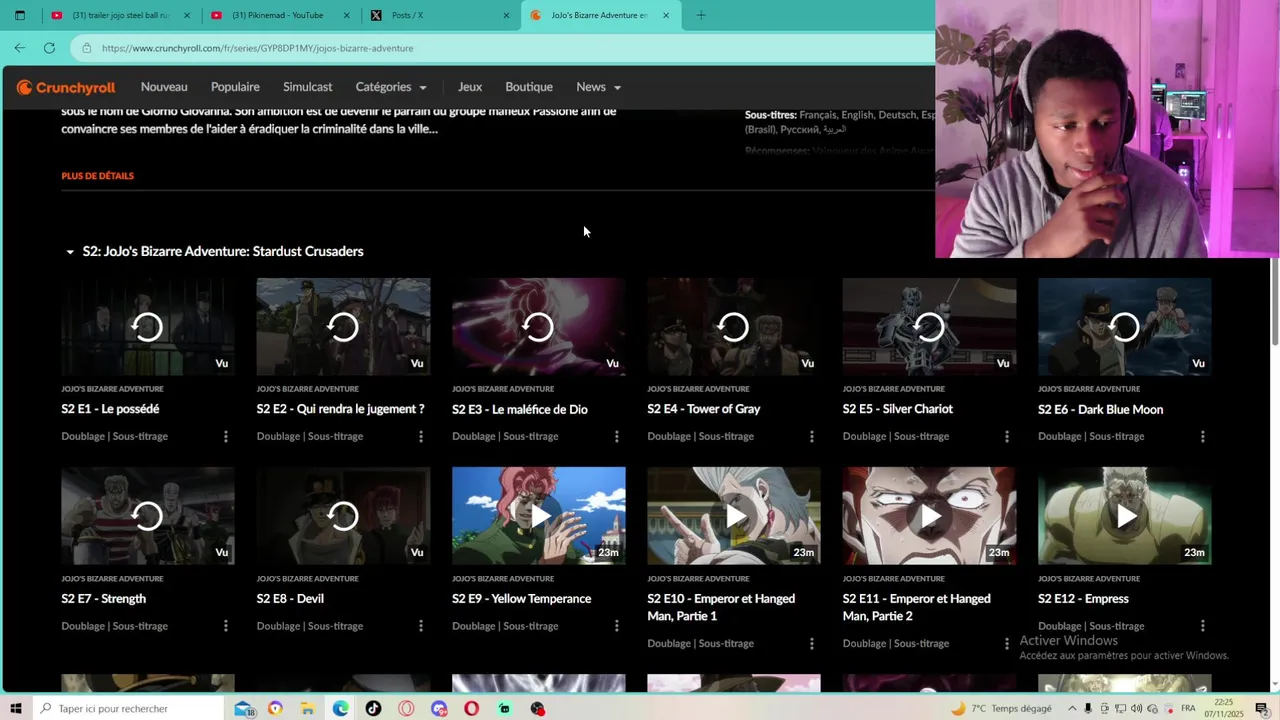Click Doublage | Sous-titrage under S2 E7 Strength
This screenshot has height=720, width=1280.
[x=114, y=626]
